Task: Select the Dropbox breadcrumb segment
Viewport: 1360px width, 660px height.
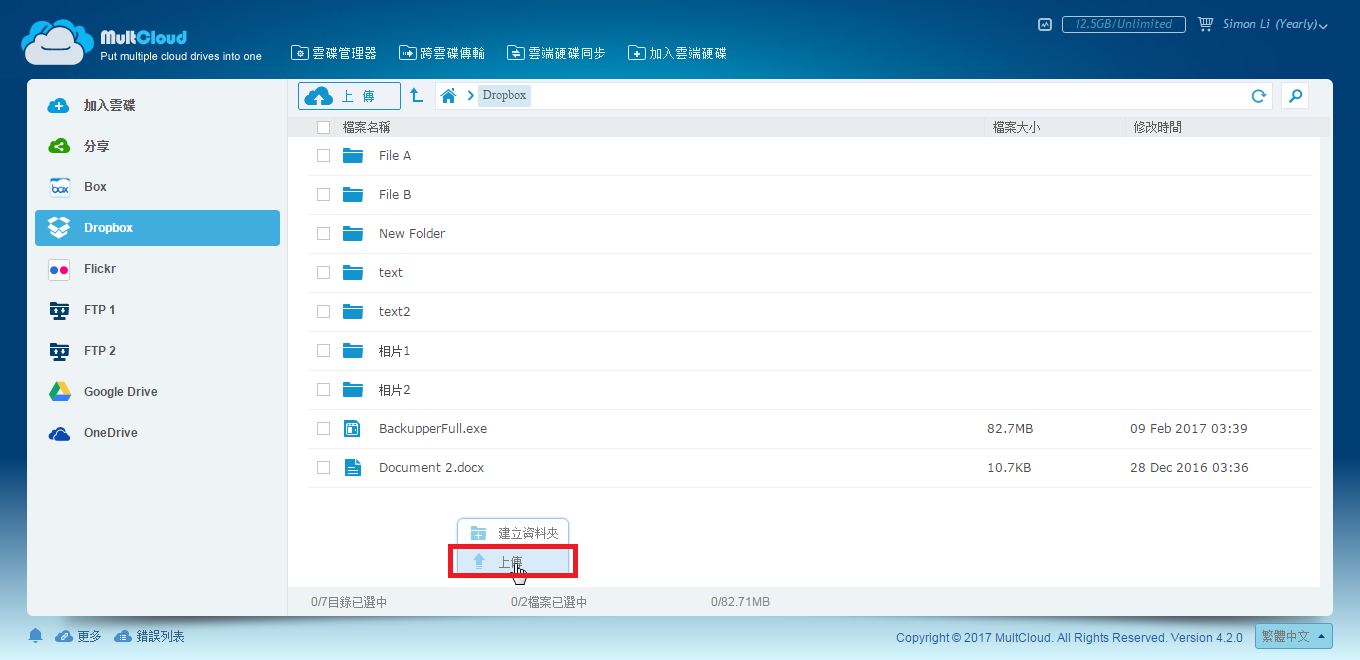Action: pyautogui.click(x=504, y=96)
